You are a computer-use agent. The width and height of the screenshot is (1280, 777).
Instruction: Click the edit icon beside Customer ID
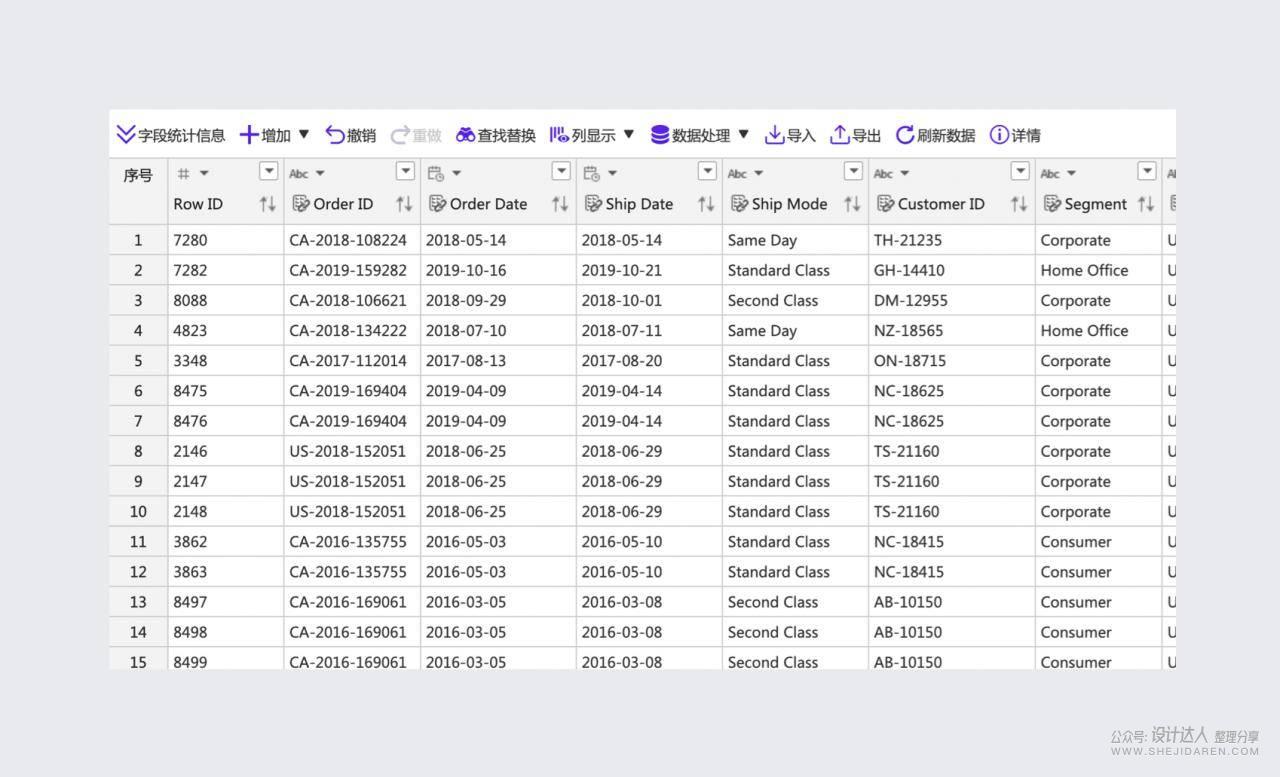click(885, 204)
